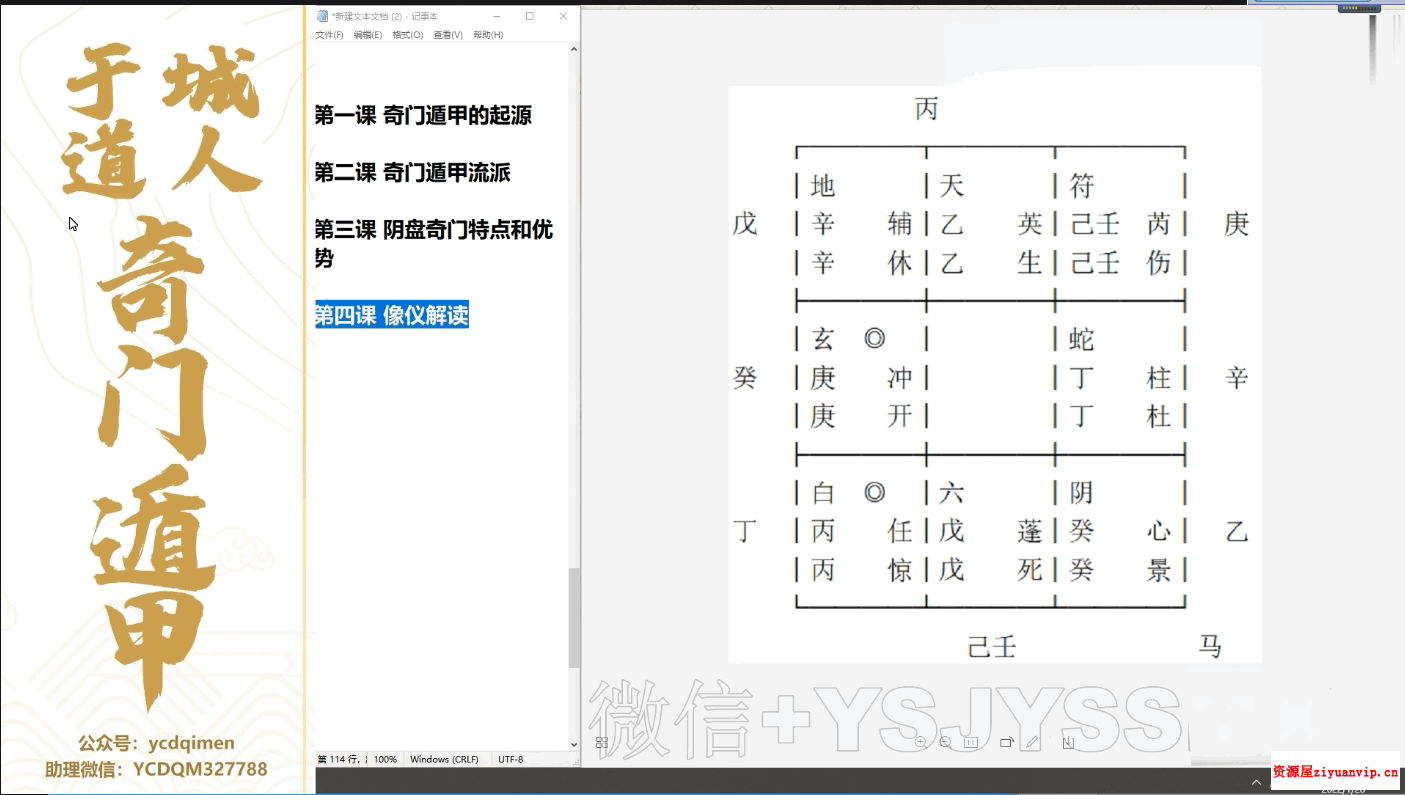
Task: Click the highlighted line '第四课 像仪解读'
Action: (391, 315)
